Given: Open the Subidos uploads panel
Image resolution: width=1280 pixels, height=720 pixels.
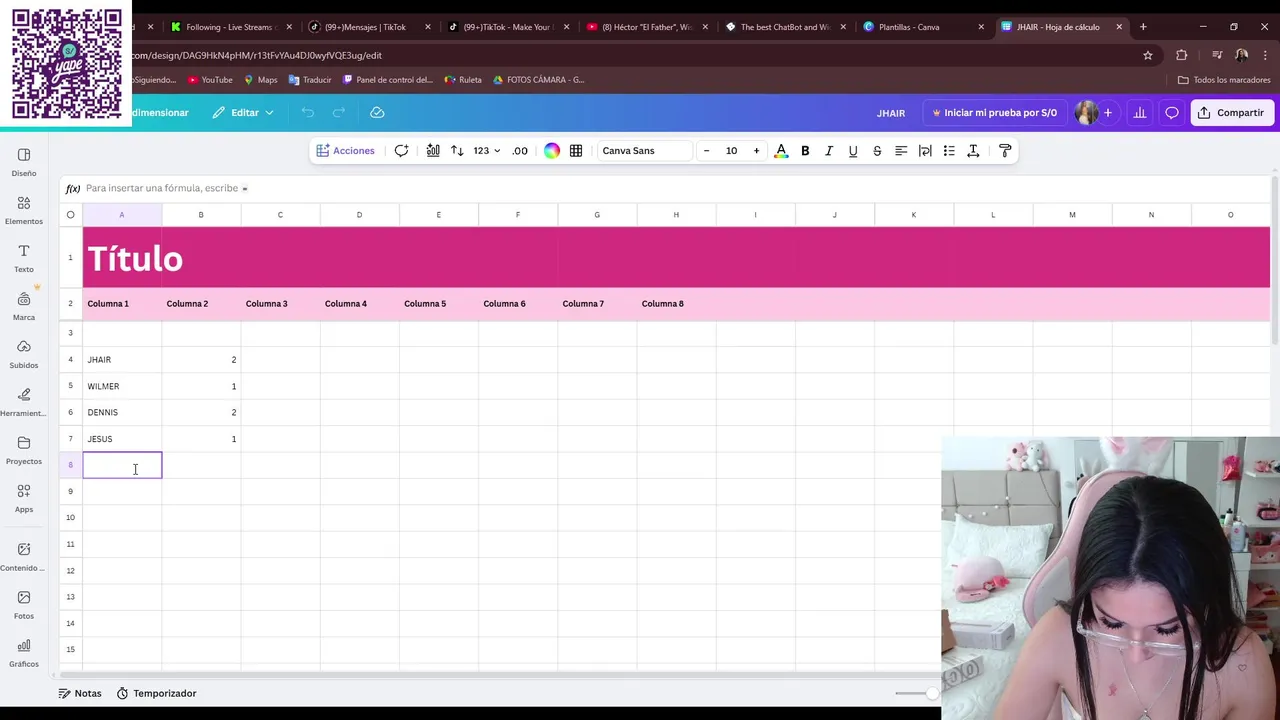Looking at the screenshot, I should click(24, 354).
